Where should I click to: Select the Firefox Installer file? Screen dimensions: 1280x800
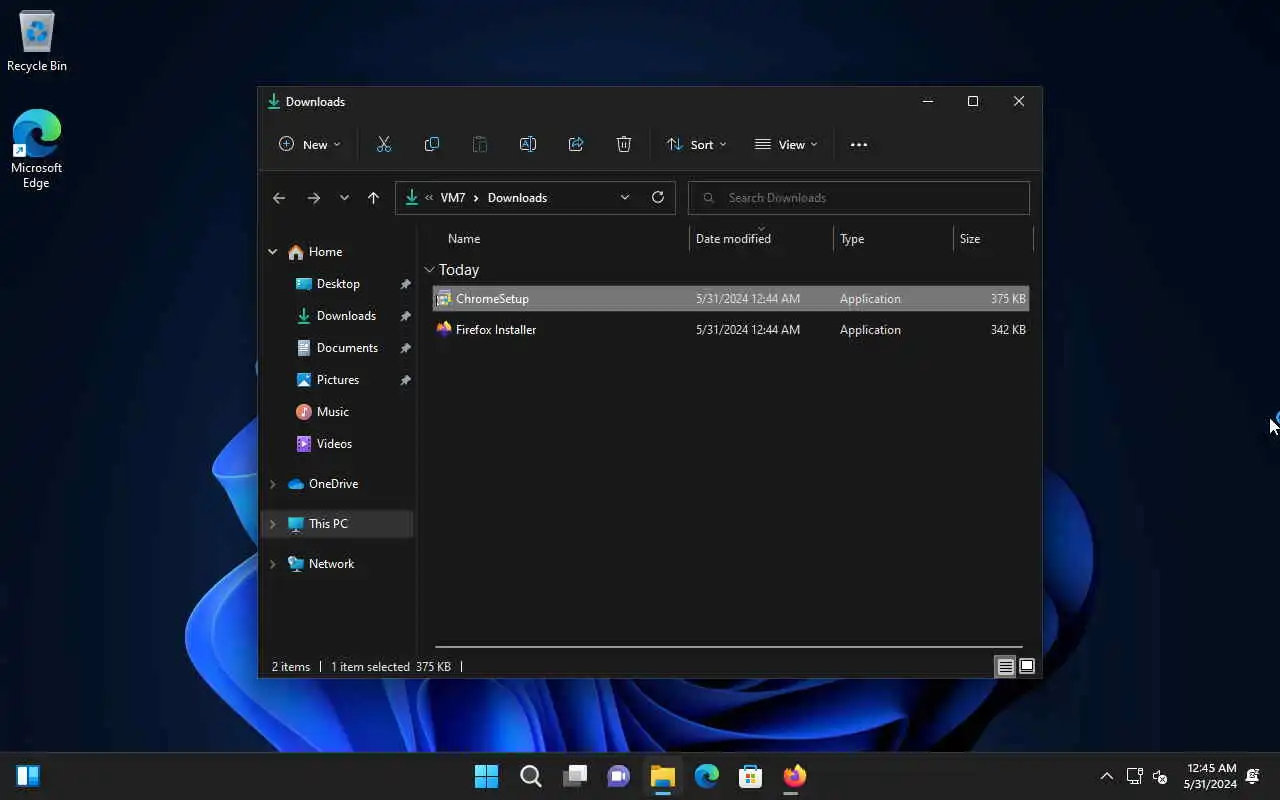(731, 330)
